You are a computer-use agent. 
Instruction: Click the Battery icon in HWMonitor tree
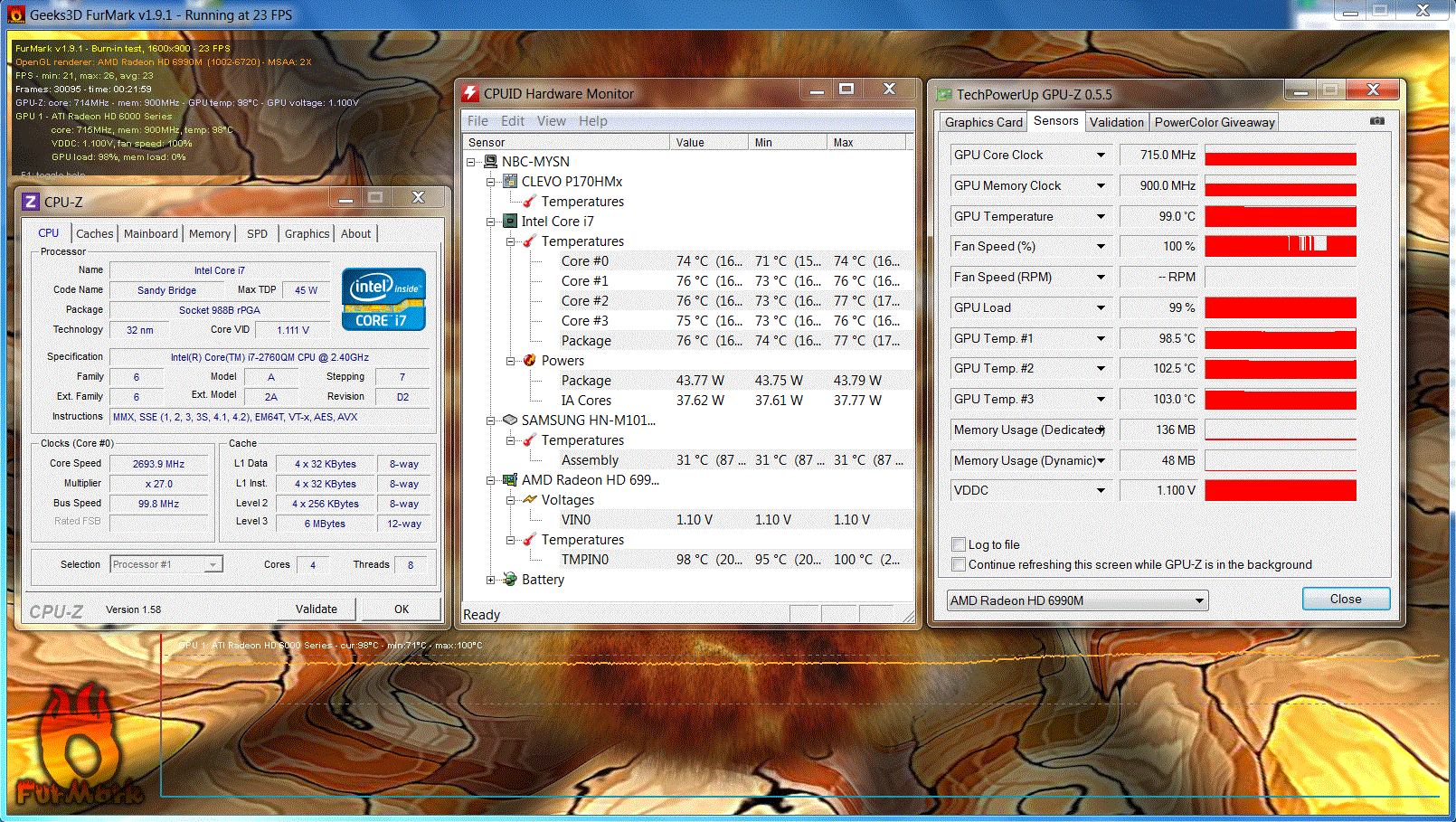(510, 580)
